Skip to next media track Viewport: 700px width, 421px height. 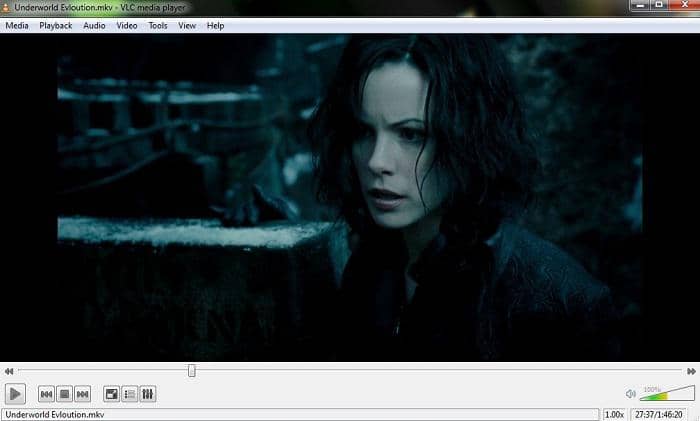coord(83,394)
